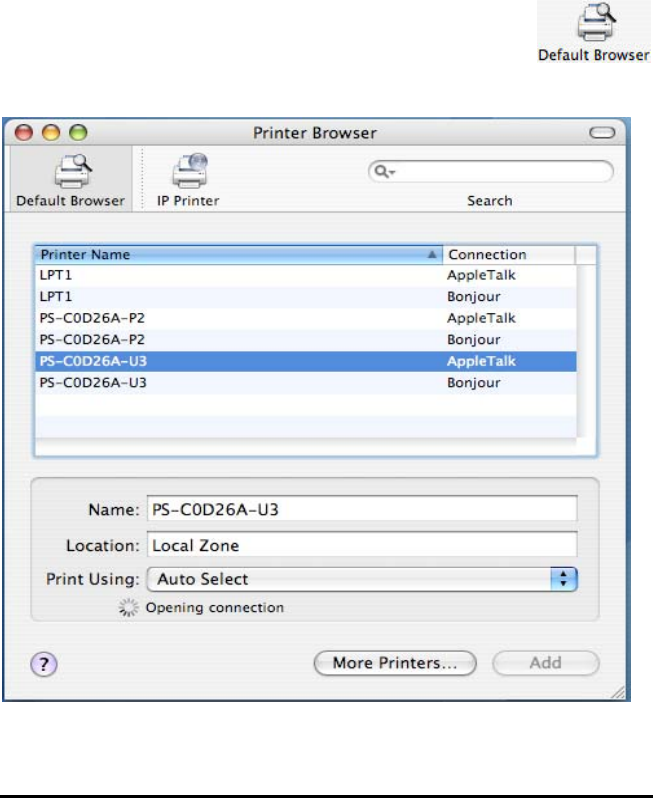The height and width of the screenshot is (798, 653).
Task: Select the PS-C0D26A-P2 Bonjour row
Action: 306,339
